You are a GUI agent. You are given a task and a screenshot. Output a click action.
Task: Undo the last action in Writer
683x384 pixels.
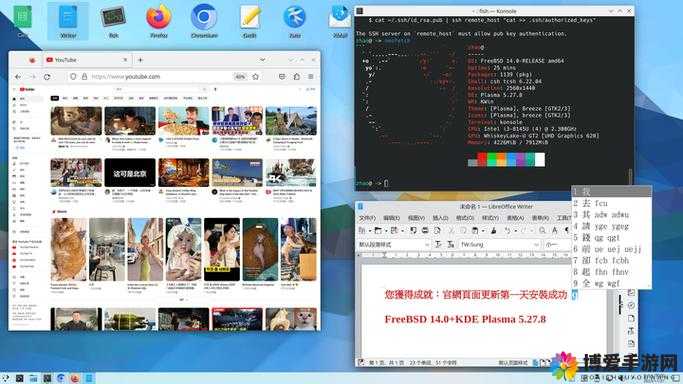[507, 230]
